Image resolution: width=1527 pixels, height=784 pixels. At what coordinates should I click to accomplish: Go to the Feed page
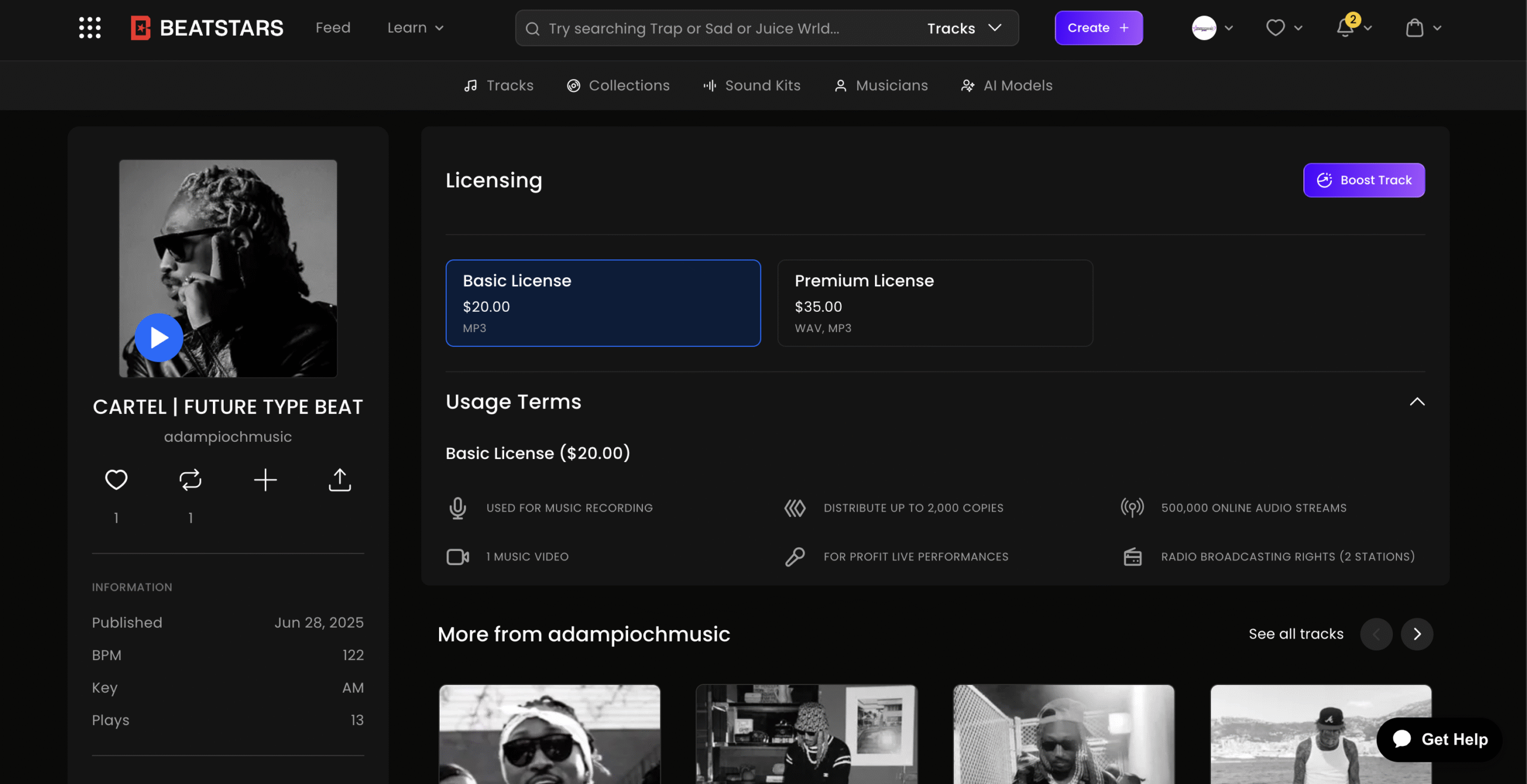333,27
